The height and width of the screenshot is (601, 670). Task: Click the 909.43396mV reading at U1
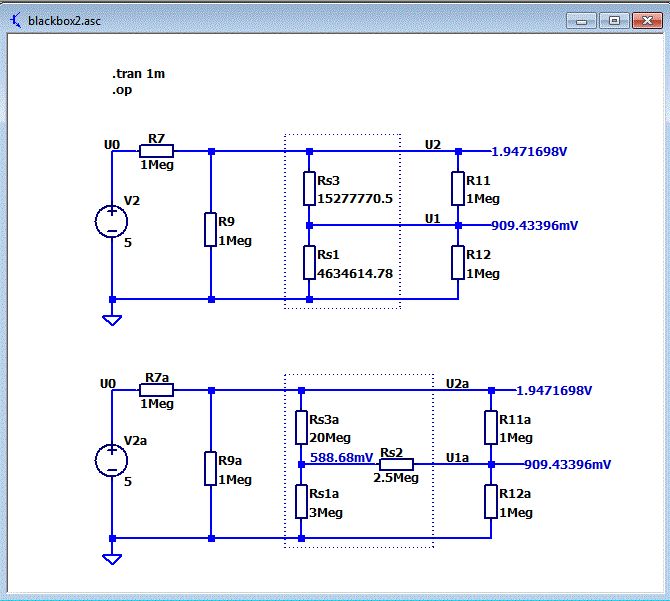coord(535,226)
